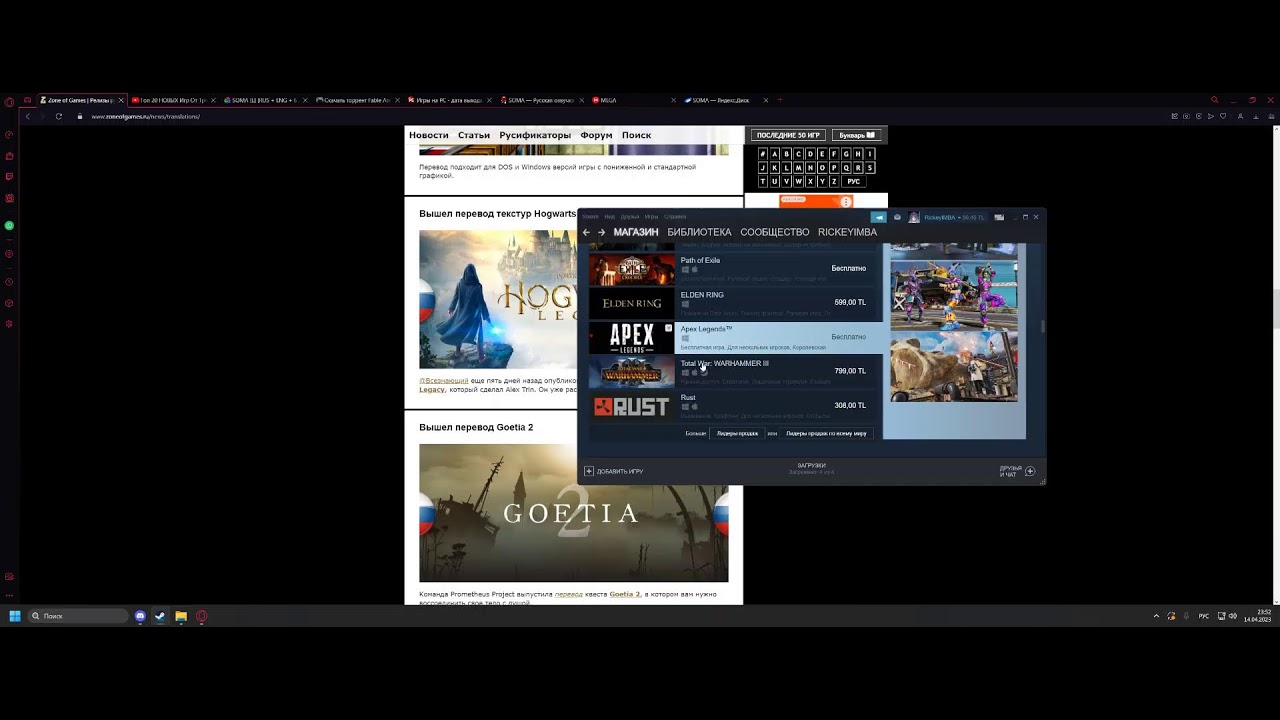Open Steam from the taskbar
Image resolution: width=1280 pixels, height=720 pixels.
click(x=160, y=616)
